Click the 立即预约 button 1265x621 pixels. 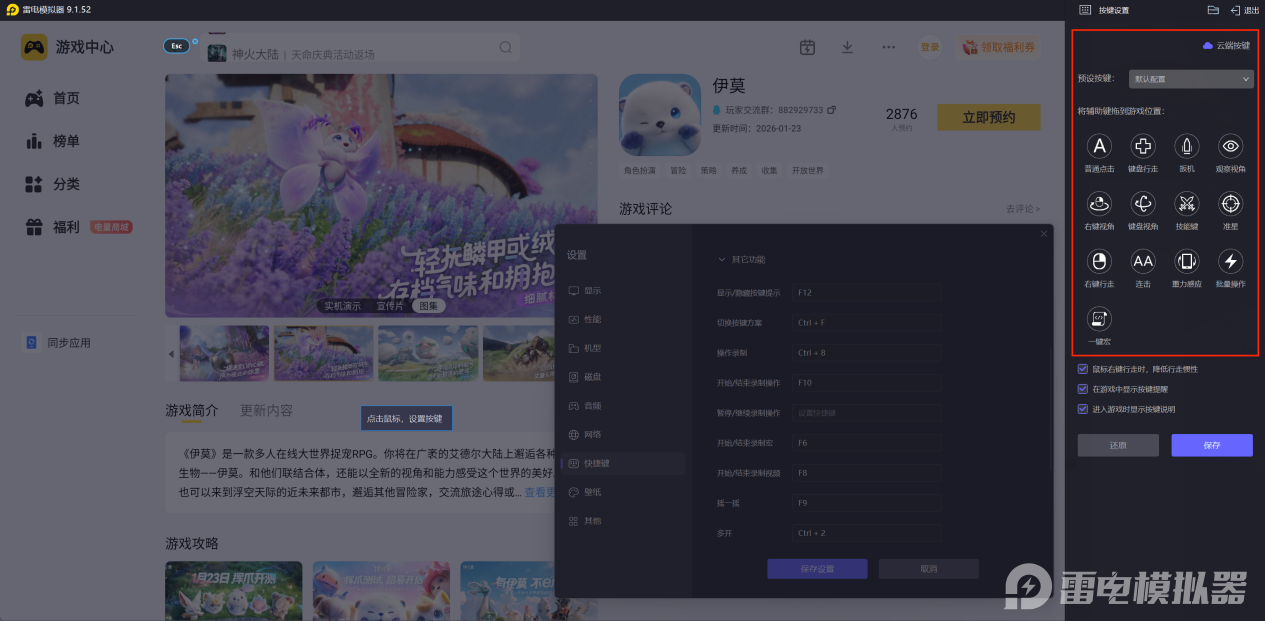pyautogui.click(x=988, y=117)
